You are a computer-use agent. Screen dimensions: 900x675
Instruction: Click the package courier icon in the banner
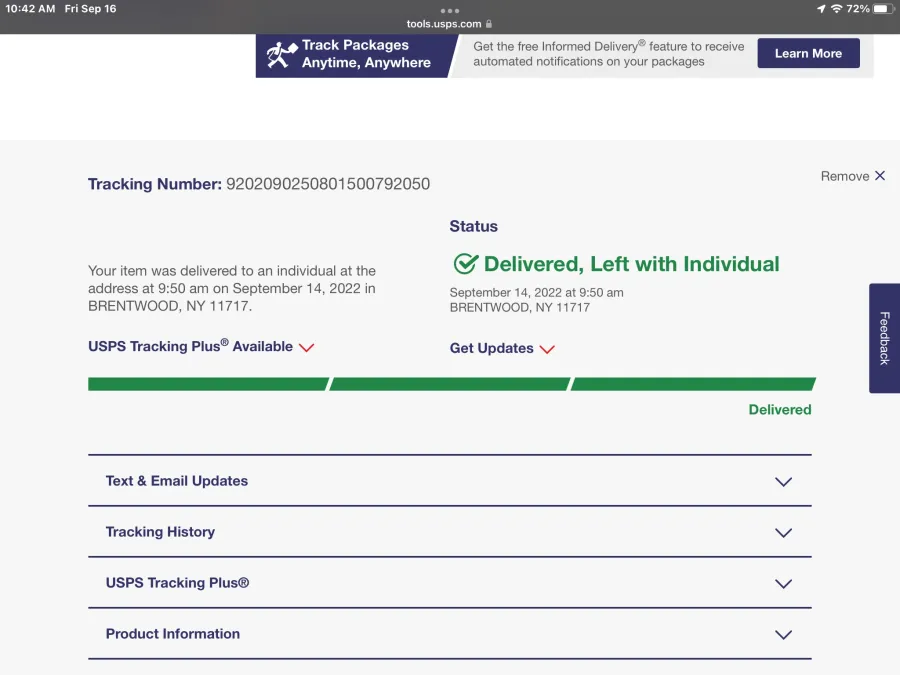(x=282, y=54)
